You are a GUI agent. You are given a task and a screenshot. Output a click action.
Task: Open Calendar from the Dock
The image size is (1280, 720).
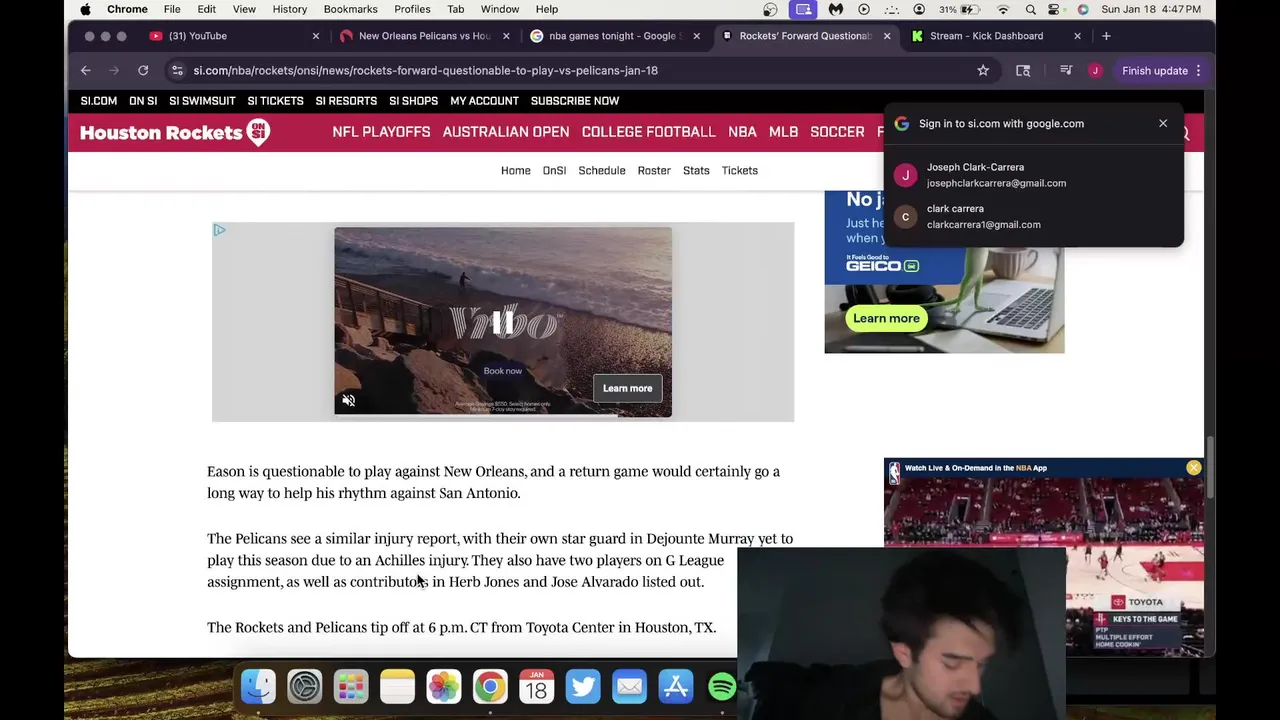(537, 686)
